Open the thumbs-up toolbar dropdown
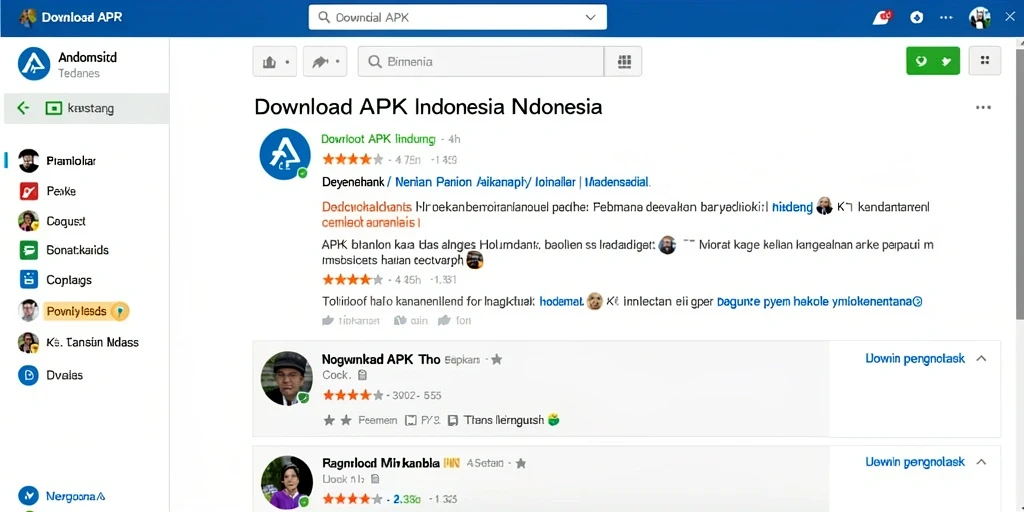This screenshot has width=1024, height=512. (x=275, y=62)
